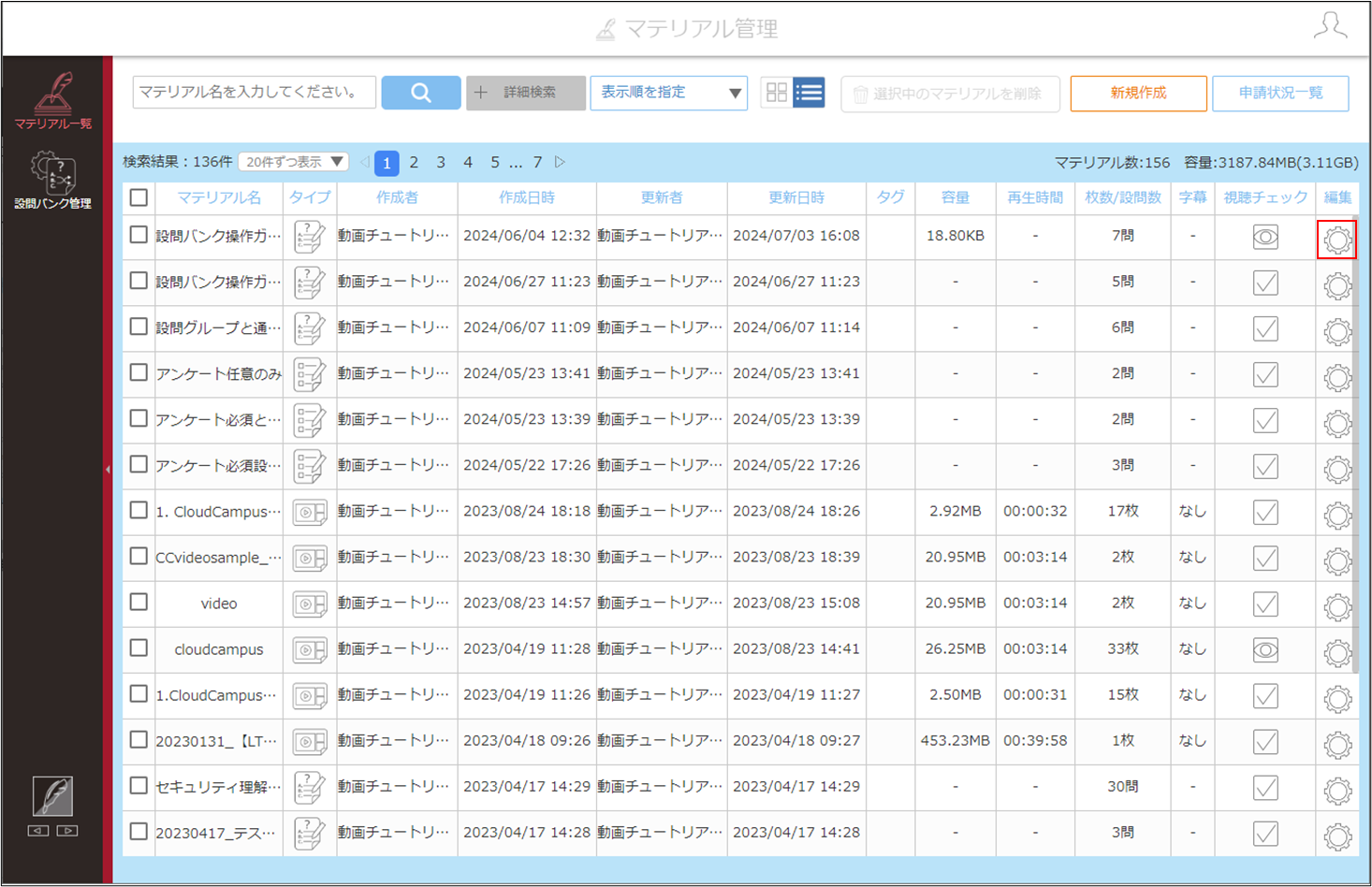
Task: Go to page 2
Action: pos(414,162)
